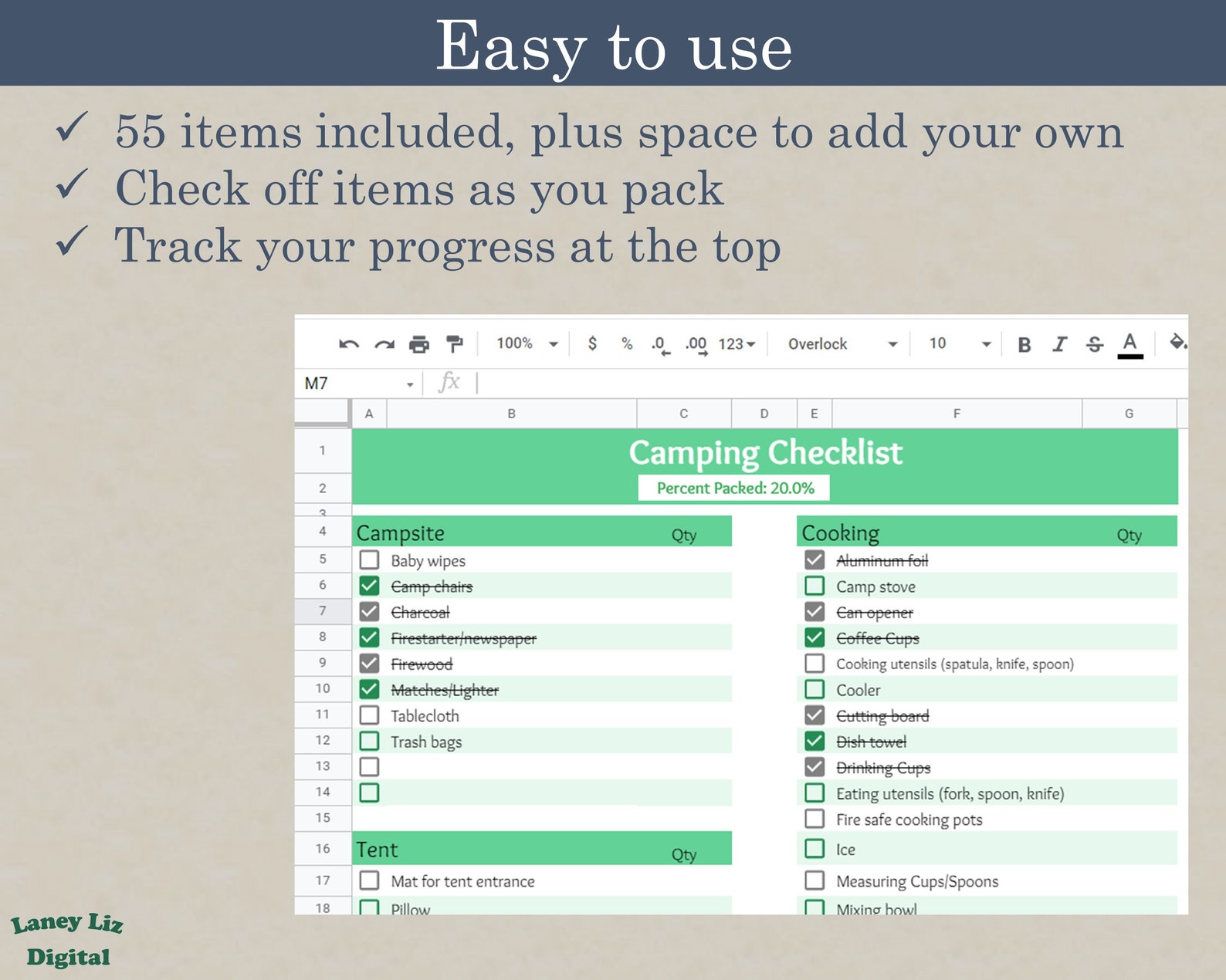This screenshot has height=980, width=1226.
Task: Check the Ice checkbox
Action: tap(815, 849)
